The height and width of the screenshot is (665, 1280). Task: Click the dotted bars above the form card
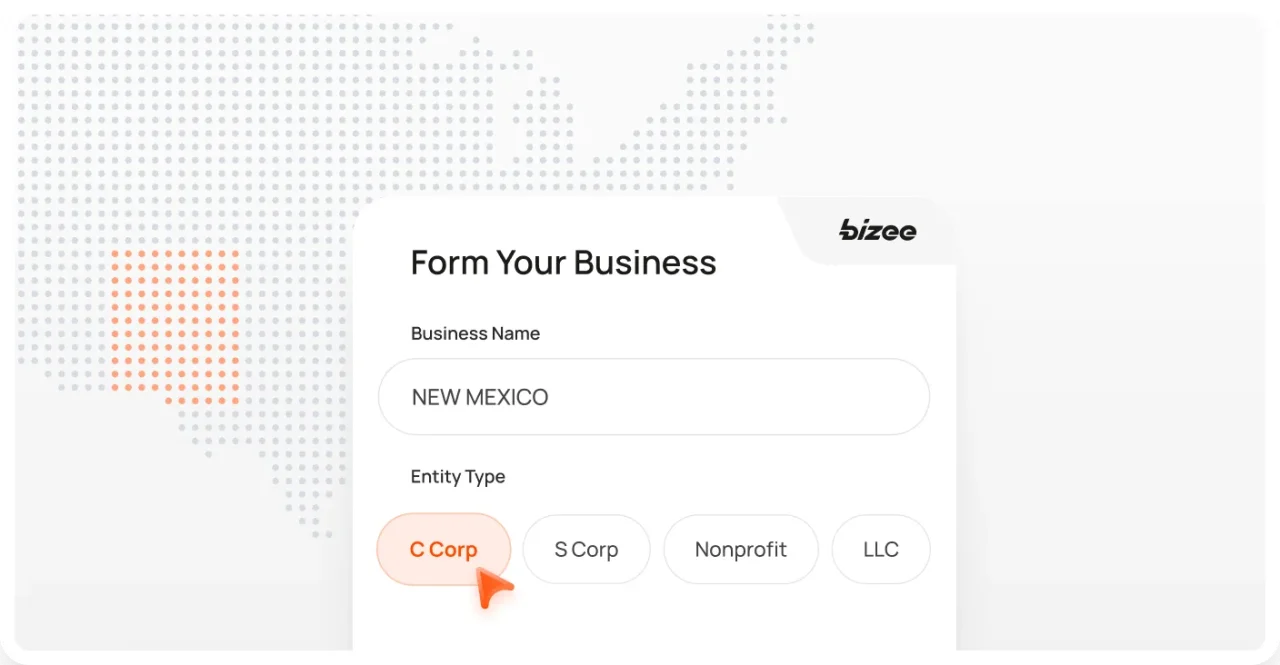tap(650, 100)
